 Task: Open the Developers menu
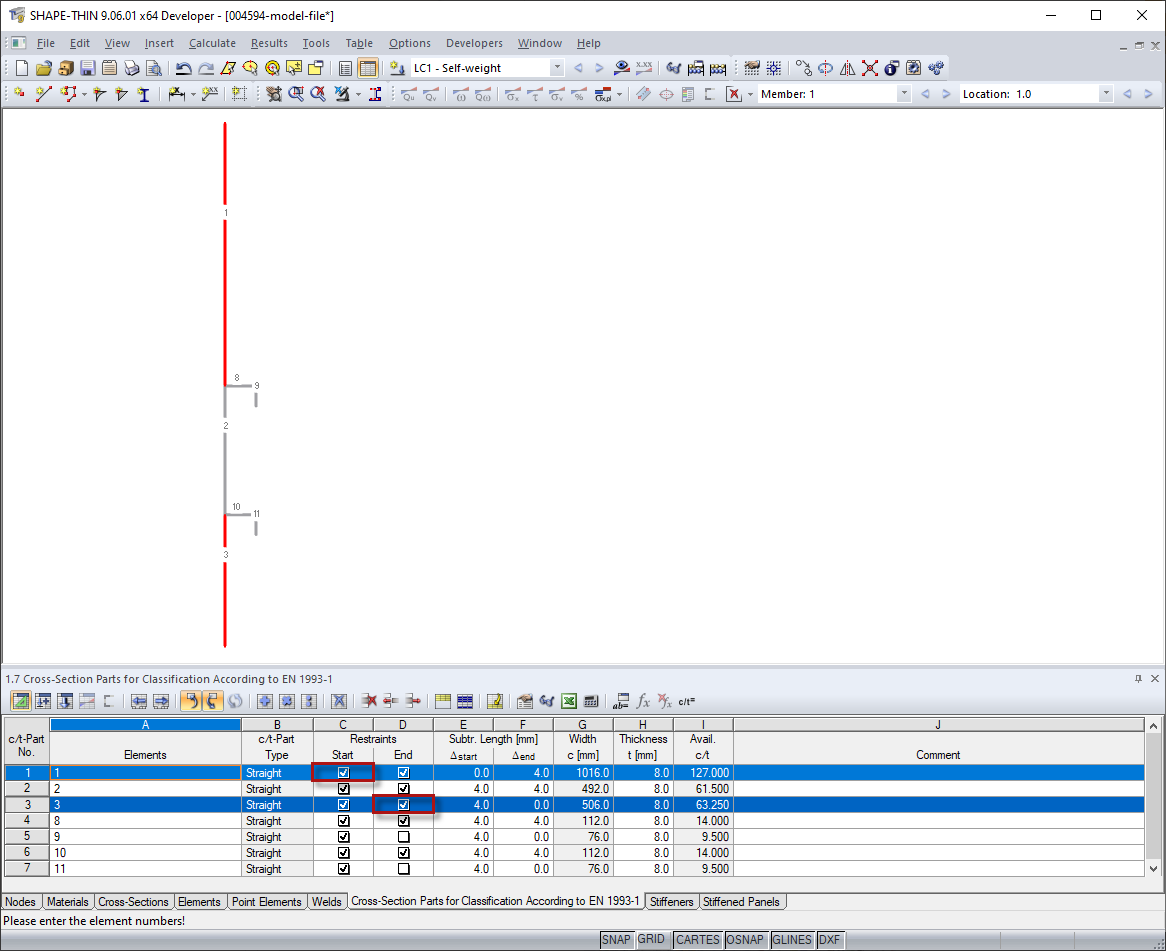point(474,43)
